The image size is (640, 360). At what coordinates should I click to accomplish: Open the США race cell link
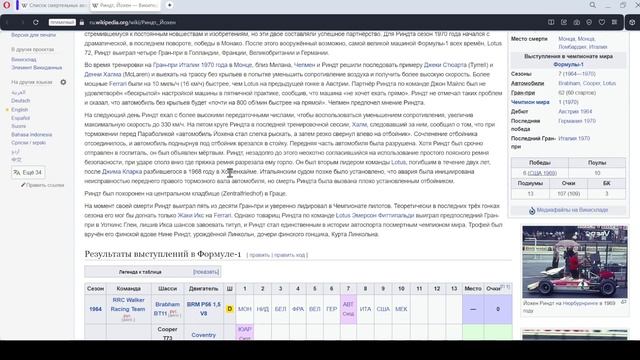[383, 309]
